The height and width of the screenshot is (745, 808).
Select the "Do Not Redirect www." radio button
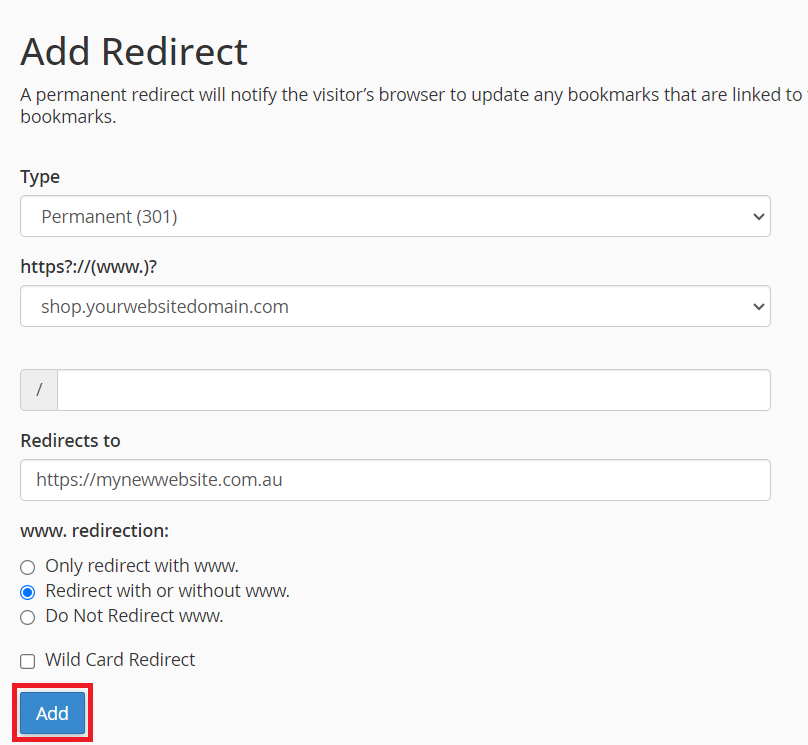[28, 617]
